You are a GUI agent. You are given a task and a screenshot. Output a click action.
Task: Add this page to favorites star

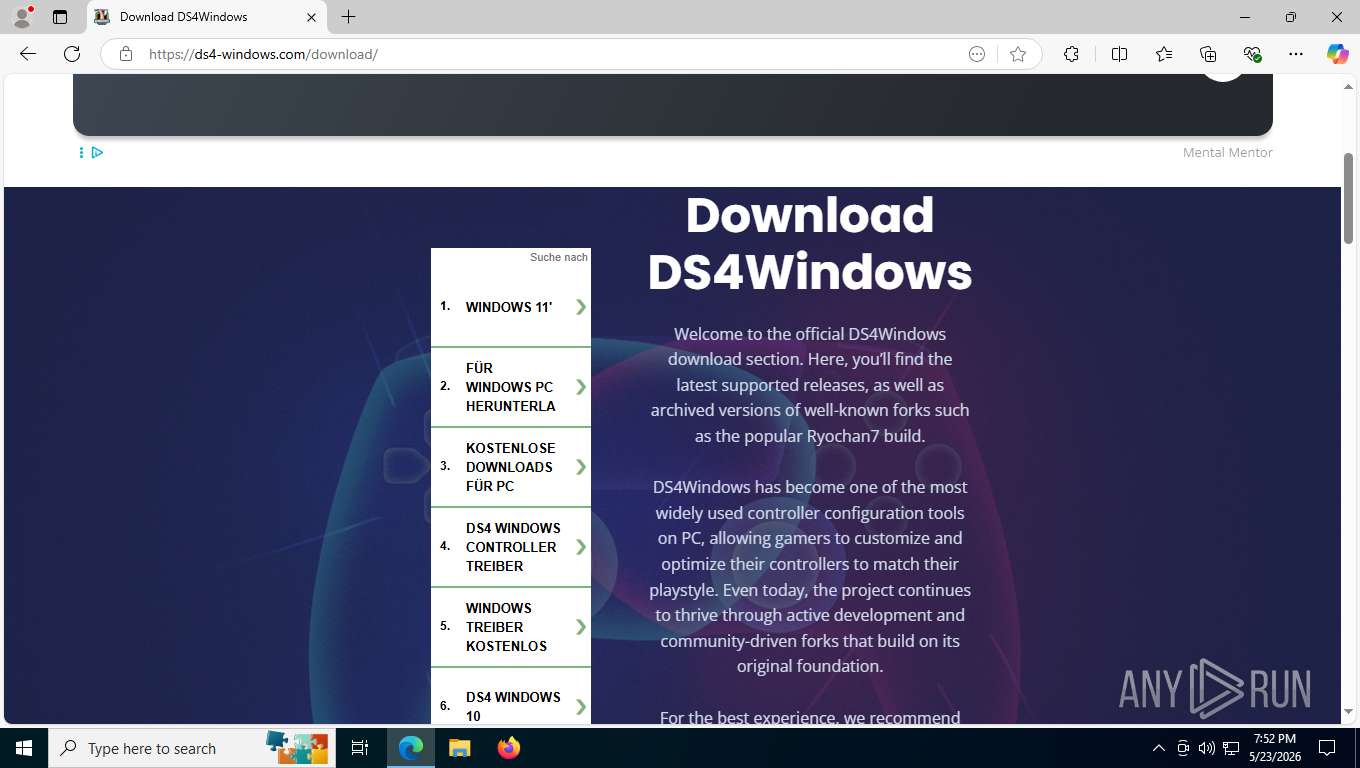click(x=1018, y=54)
